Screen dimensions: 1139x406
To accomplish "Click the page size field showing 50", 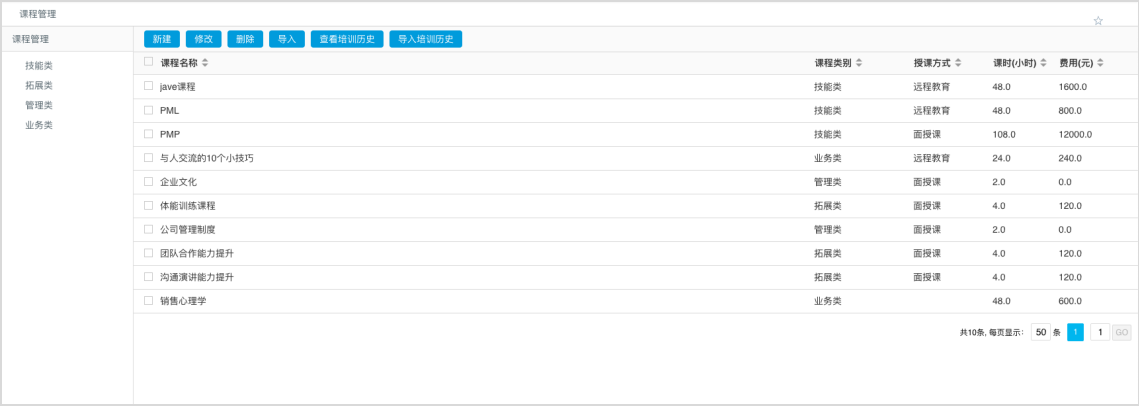I will click(x=1040, y=332).
